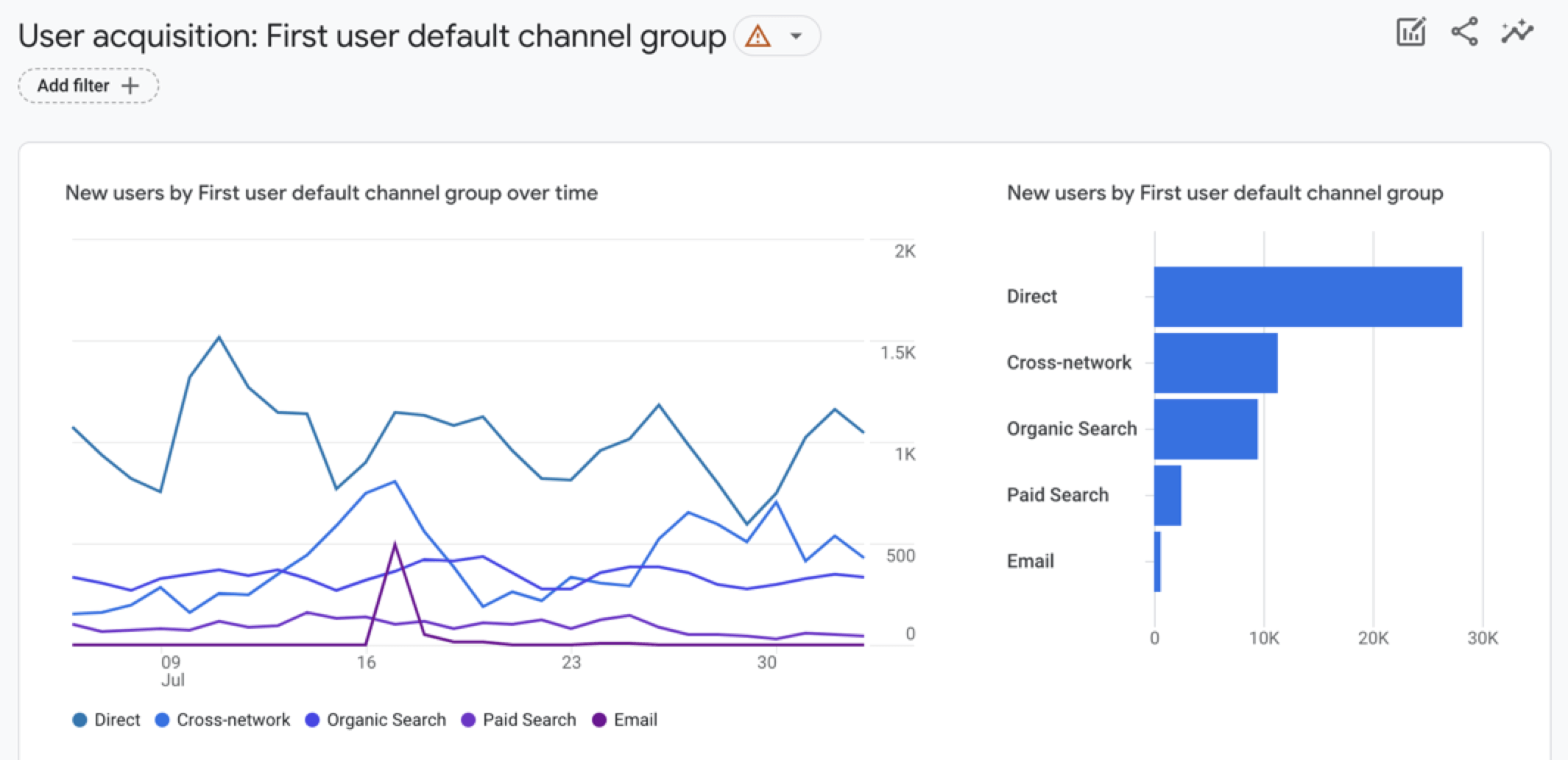Click the Direct label on bar chart
The width and height of the screenshot is (1568, 760).
1031,296
